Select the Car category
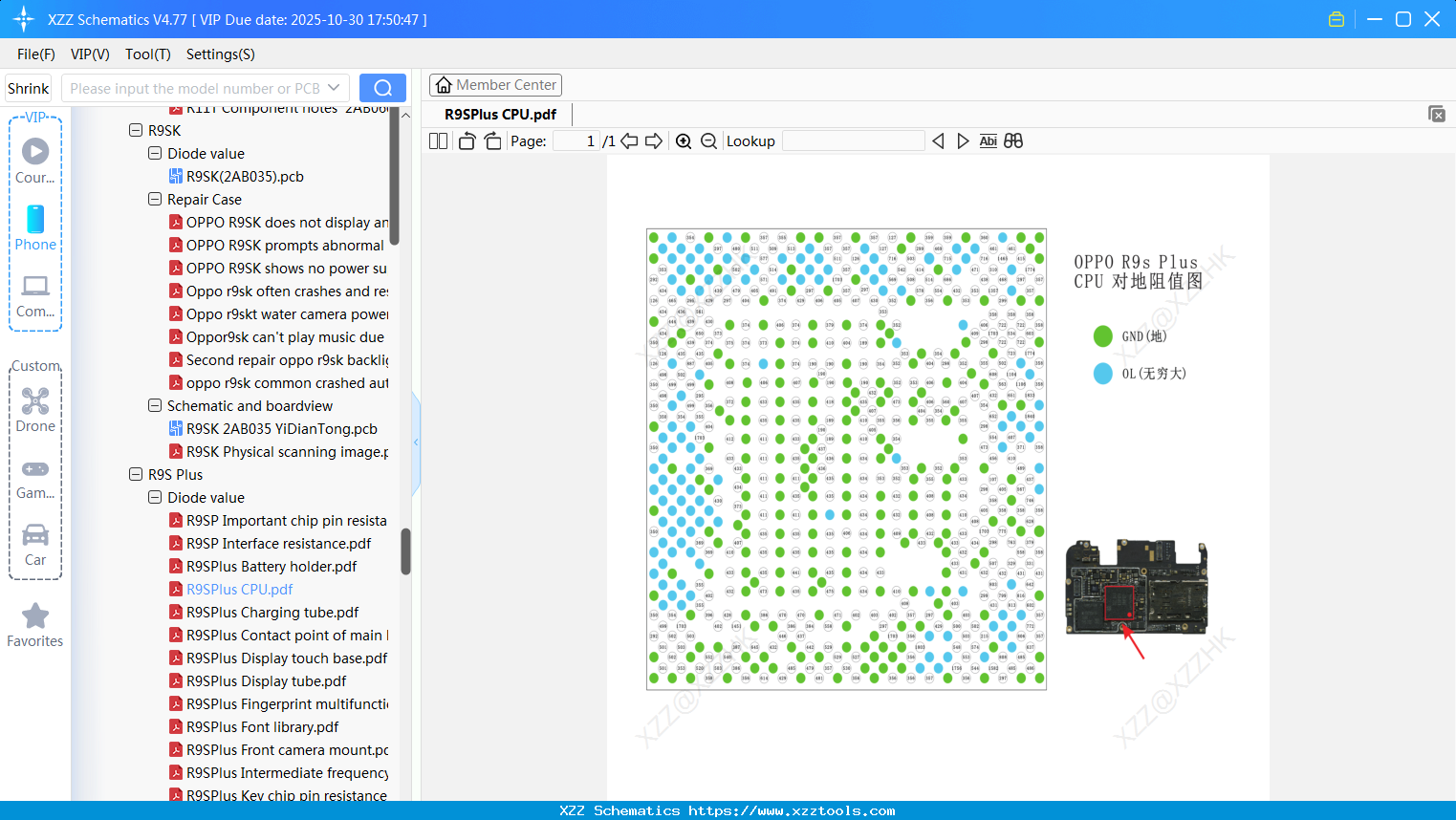Viewport: 1456px width, 820px height. [35, 545]
